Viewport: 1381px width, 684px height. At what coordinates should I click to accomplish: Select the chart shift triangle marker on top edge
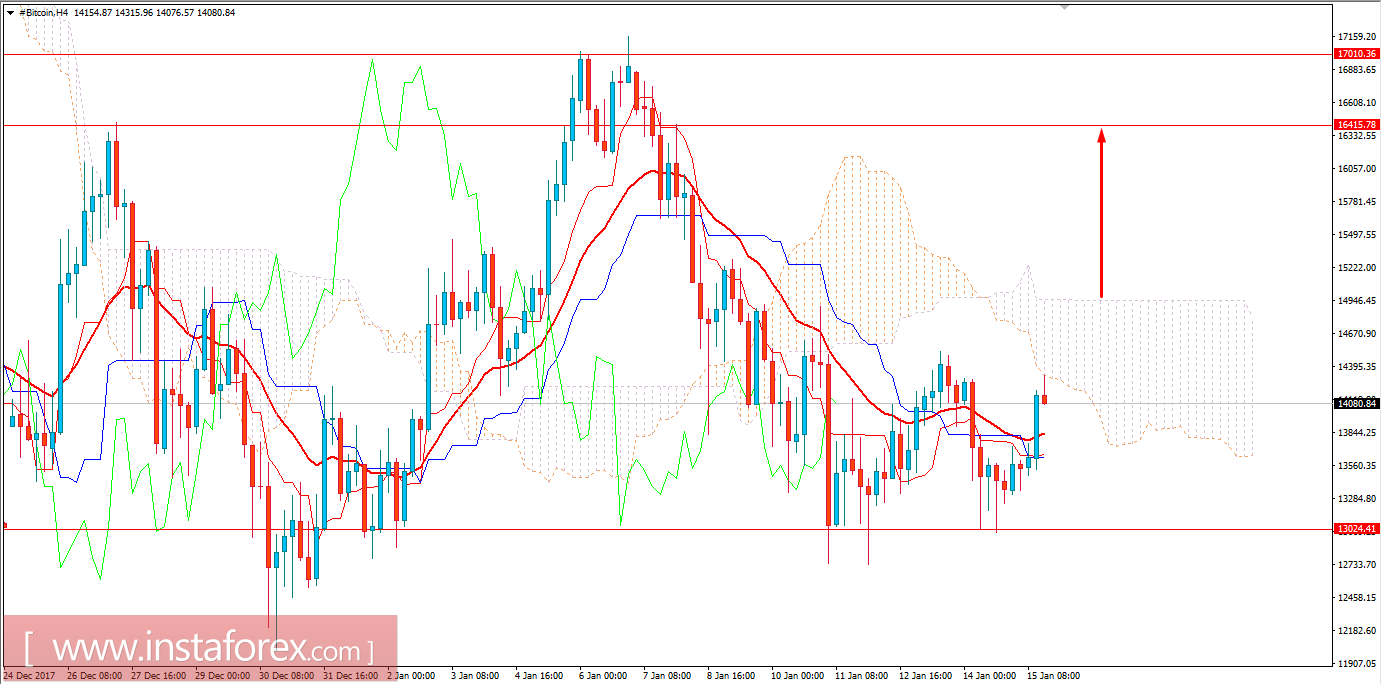pyautogui.click(x=1065, y=7)
